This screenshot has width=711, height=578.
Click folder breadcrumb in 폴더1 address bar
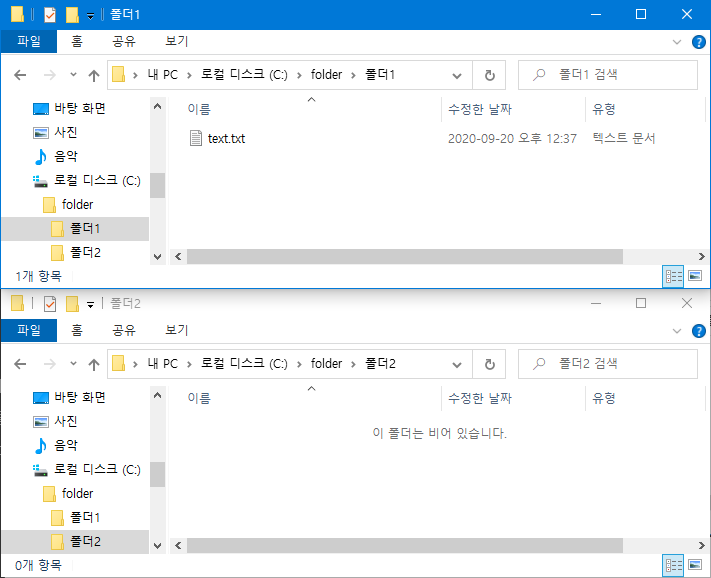click(326, 75)
